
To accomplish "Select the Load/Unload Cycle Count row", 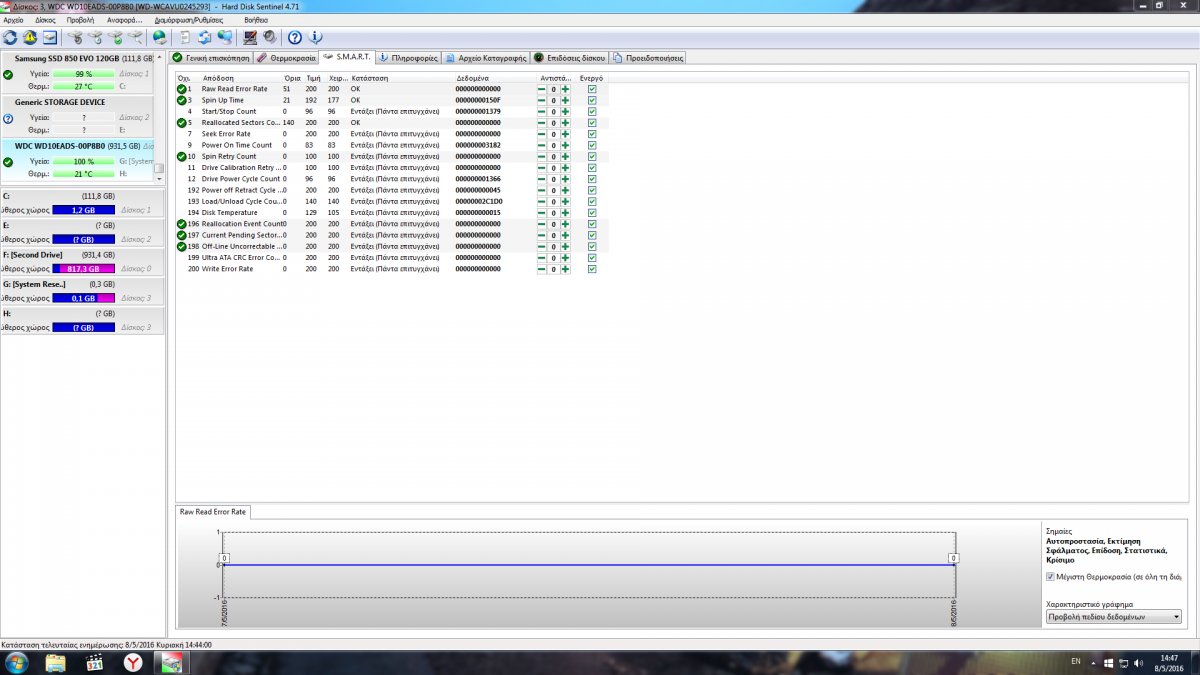I will pos(390,201).
